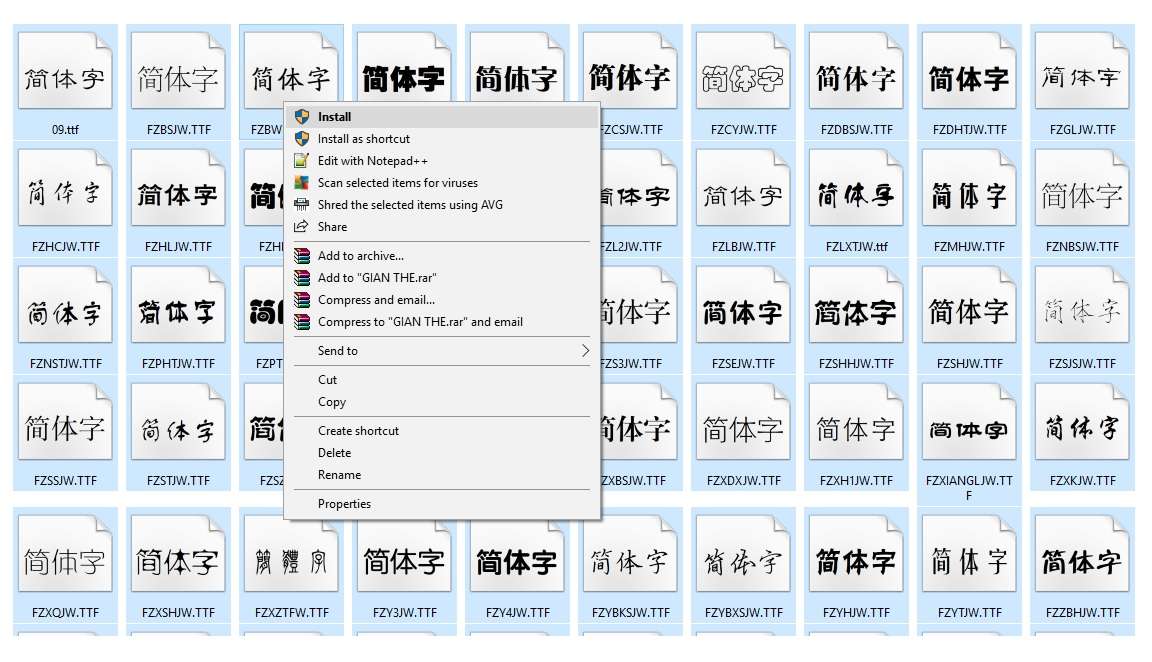Select the 09.ttf font file icon

coord(65,71)
